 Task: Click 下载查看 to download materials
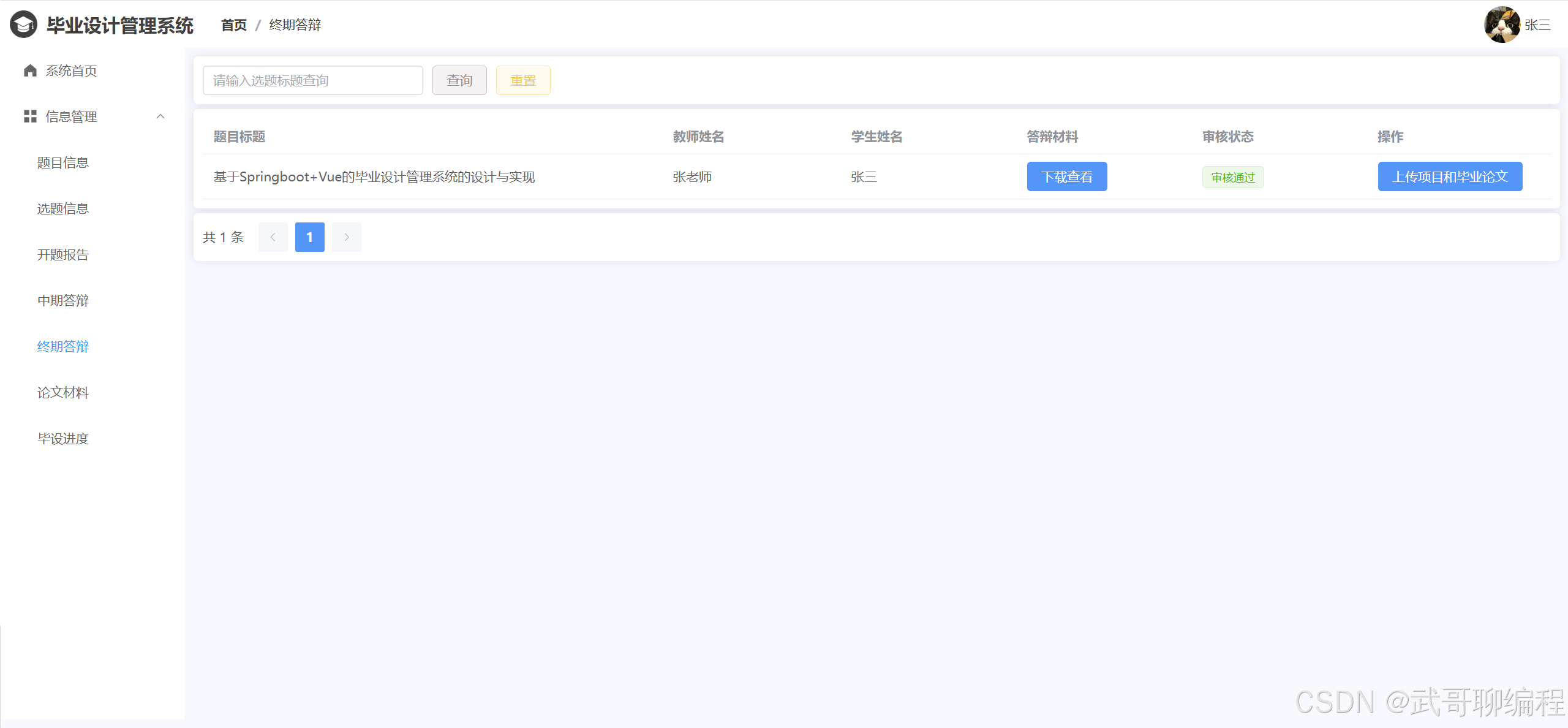click(1066, 176)
